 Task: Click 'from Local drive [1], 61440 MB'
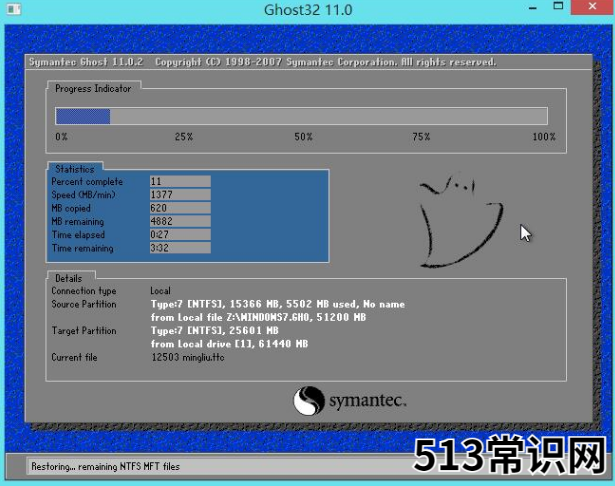tap(229, 344)
